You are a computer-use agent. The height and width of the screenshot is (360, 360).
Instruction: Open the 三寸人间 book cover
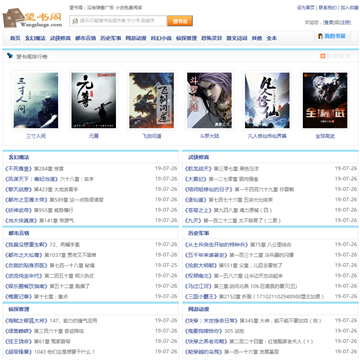[x=36, y=100]
